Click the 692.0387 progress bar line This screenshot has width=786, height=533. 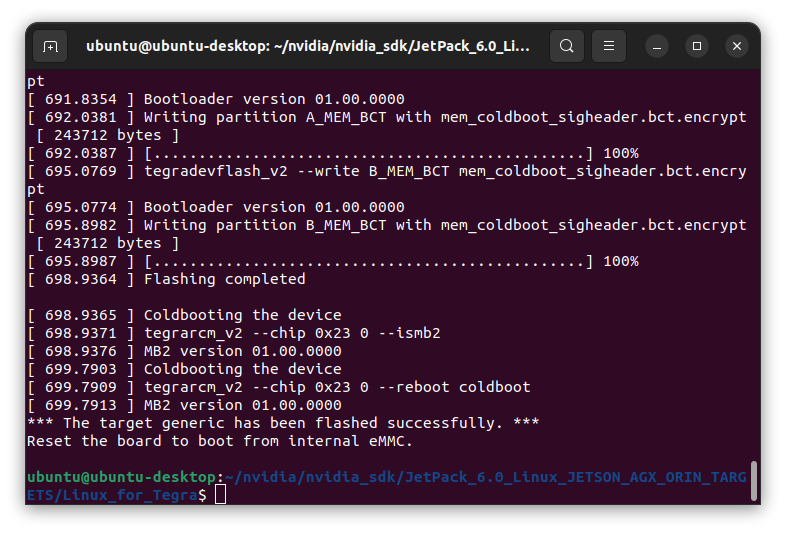333,153
